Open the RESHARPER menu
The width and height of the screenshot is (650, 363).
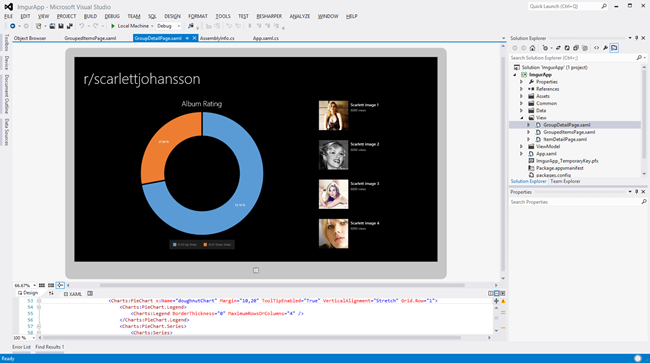(269, 16)
